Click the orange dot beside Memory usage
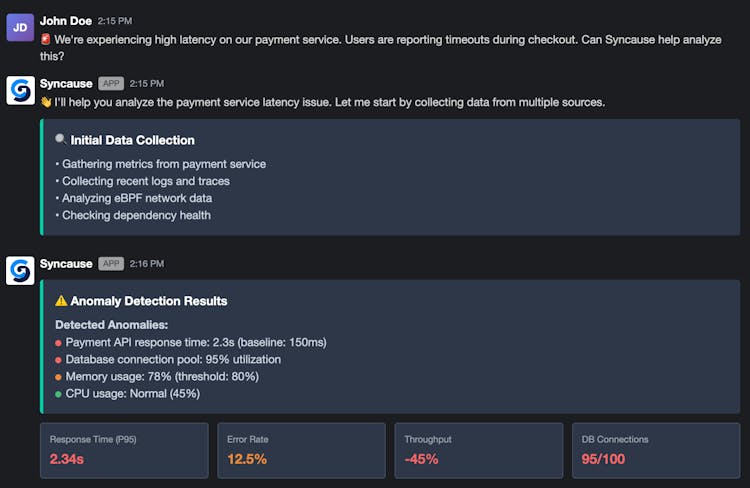 click(x=59, y=377)
